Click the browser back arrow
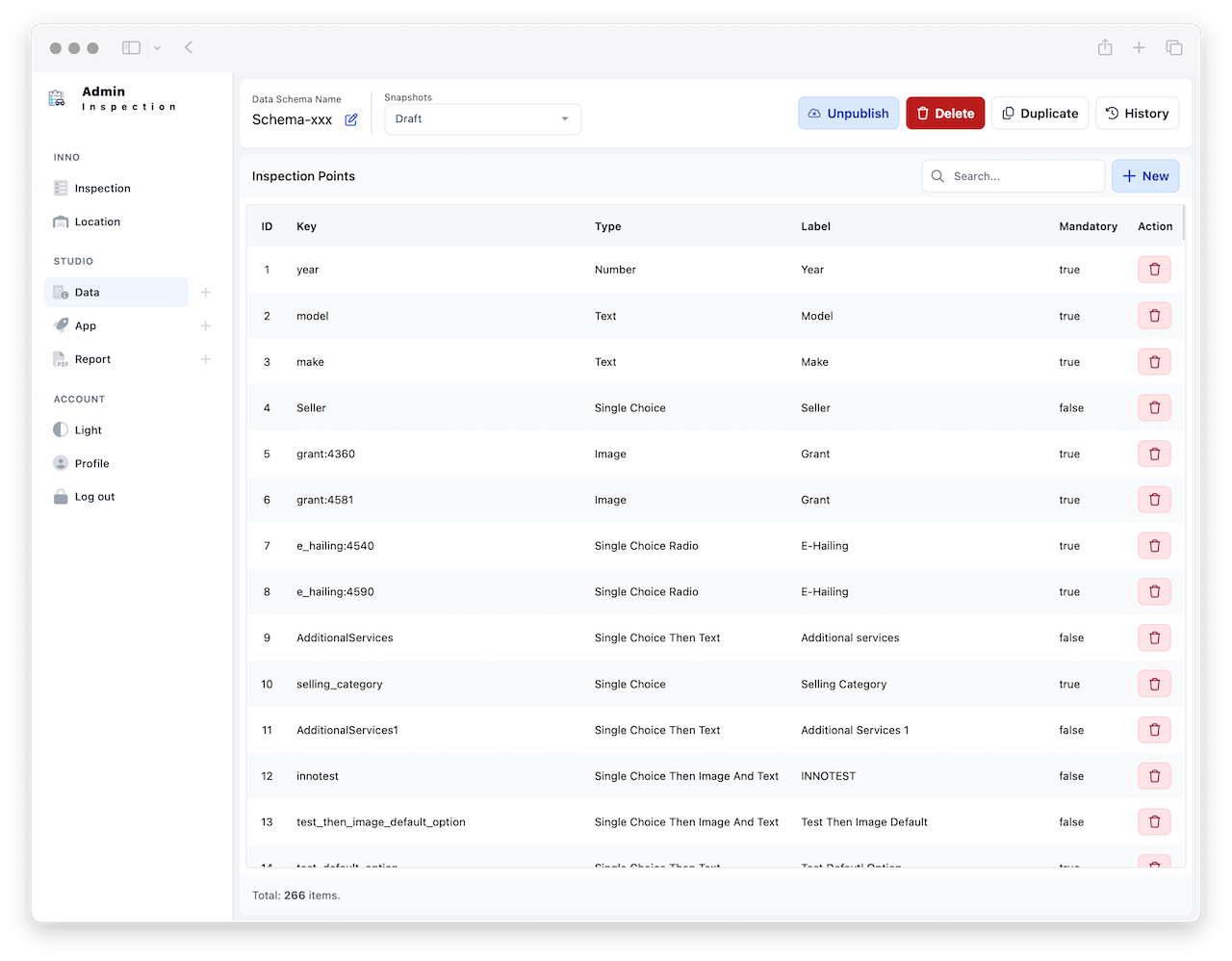 click(189, 47)
